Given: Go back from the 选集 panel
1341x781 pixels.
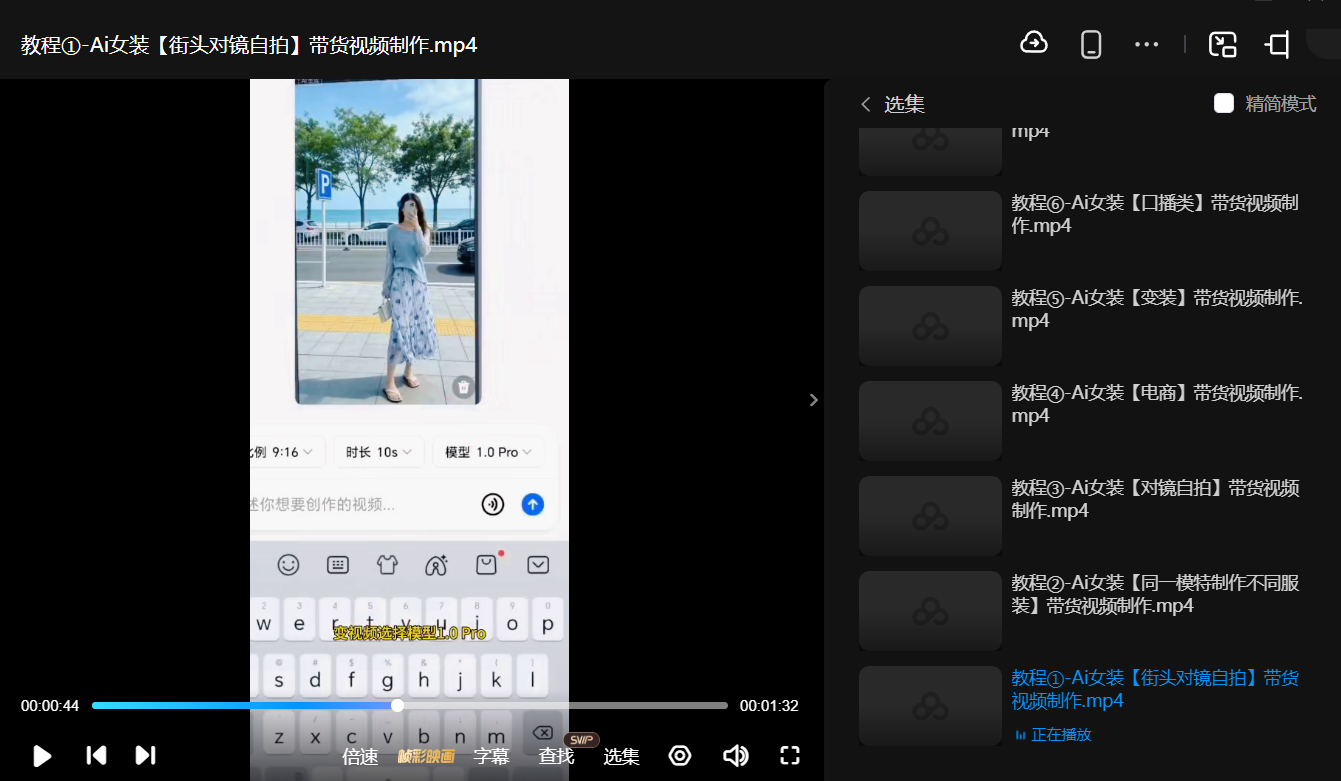Looking at the screenshot, I should (x=866, y=104).
